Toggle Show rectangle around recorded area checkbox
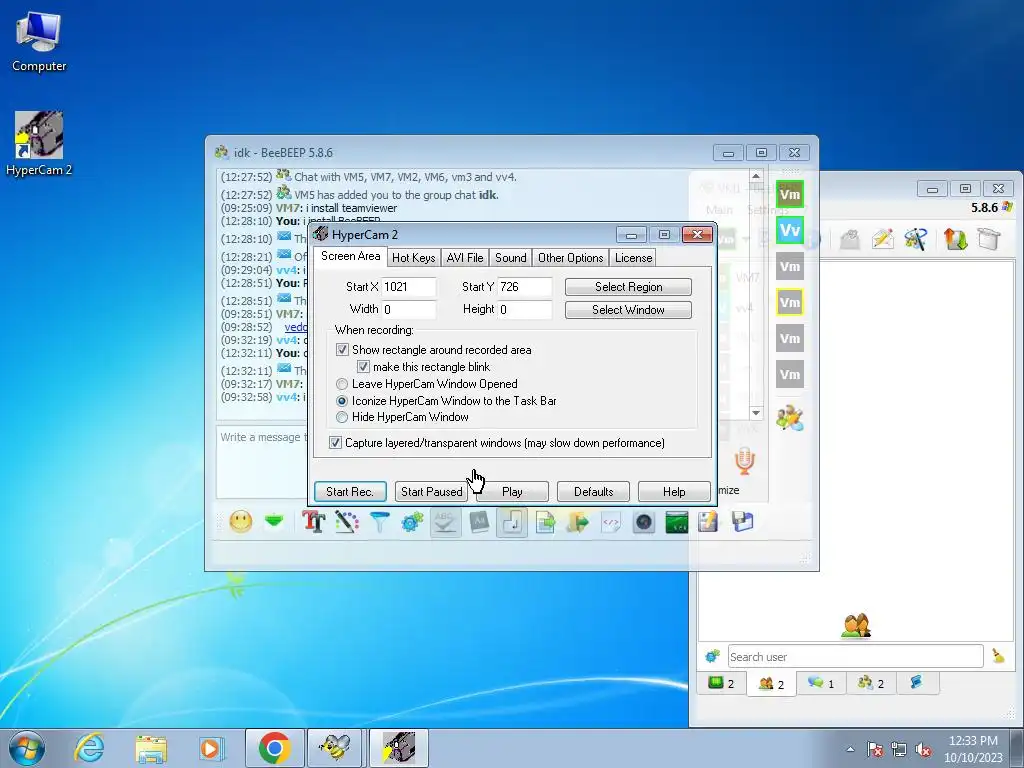The width and height of the screenshot is (1024, 768). pos(342,349)
